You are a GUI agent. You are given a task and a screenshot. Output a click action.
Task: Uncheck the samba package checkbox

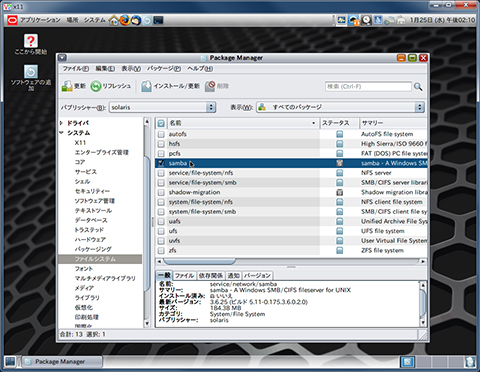tap(161, 163)
